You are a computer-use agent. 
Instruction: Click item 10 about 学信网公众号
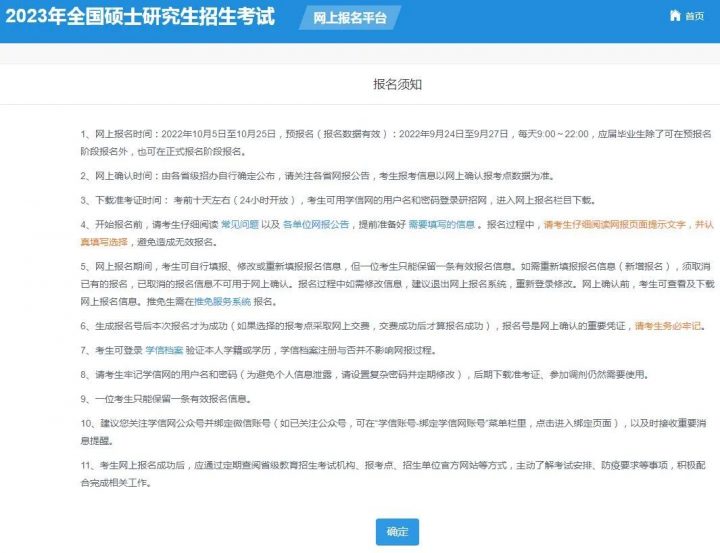394,432
